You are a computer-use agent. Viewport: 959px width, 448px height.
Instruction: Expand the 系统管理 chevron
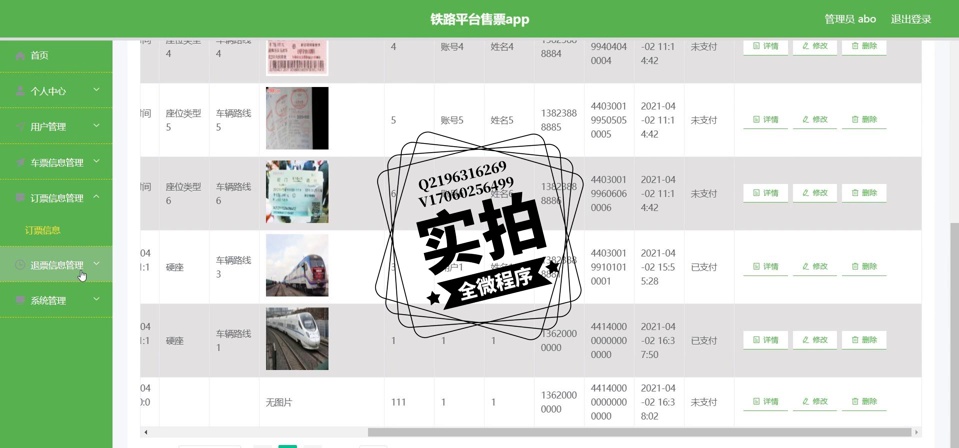point(97,300)
